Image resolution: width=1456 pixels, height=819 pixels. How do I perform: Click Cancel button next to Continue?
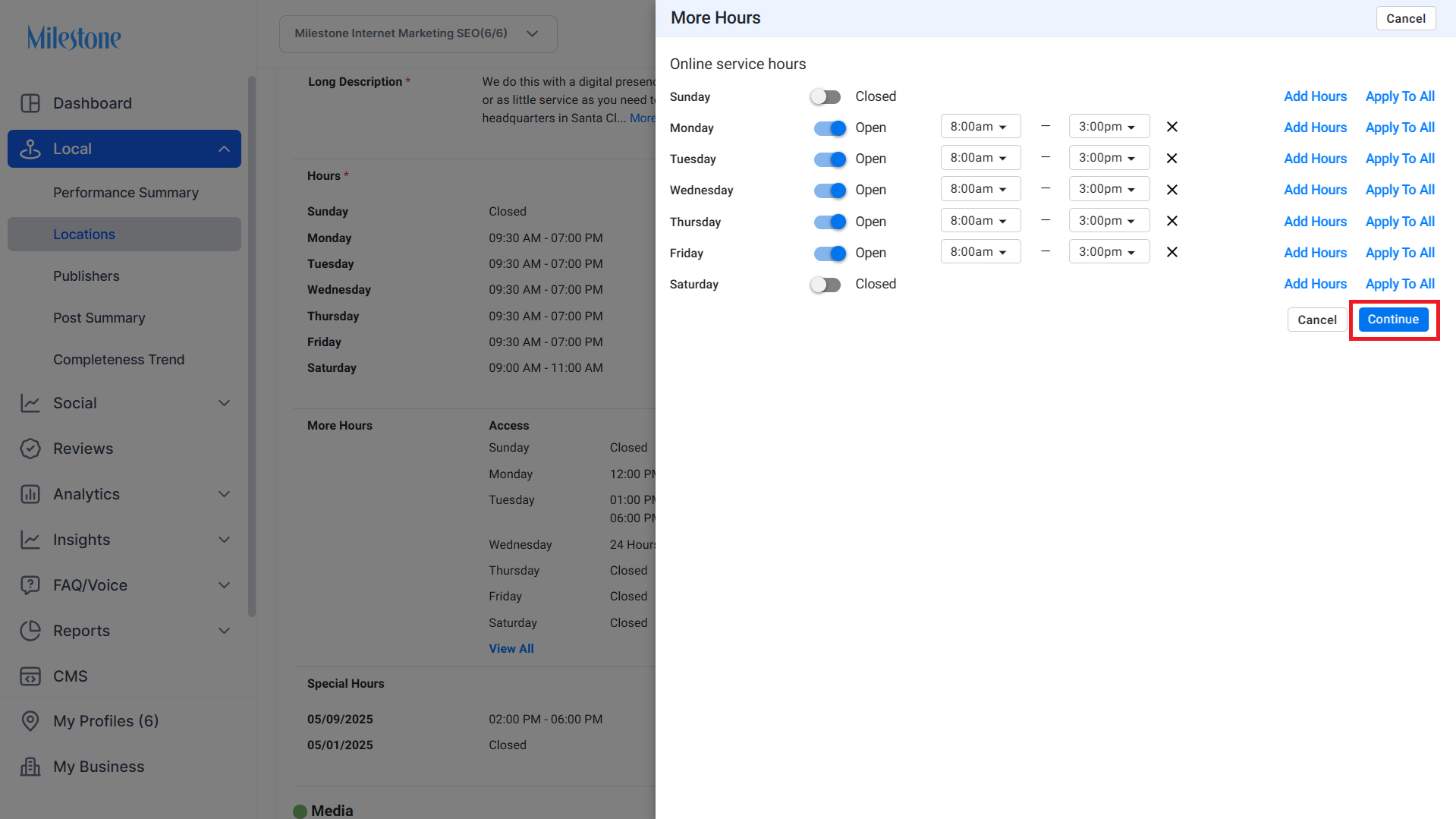[x=1316, y=320]
